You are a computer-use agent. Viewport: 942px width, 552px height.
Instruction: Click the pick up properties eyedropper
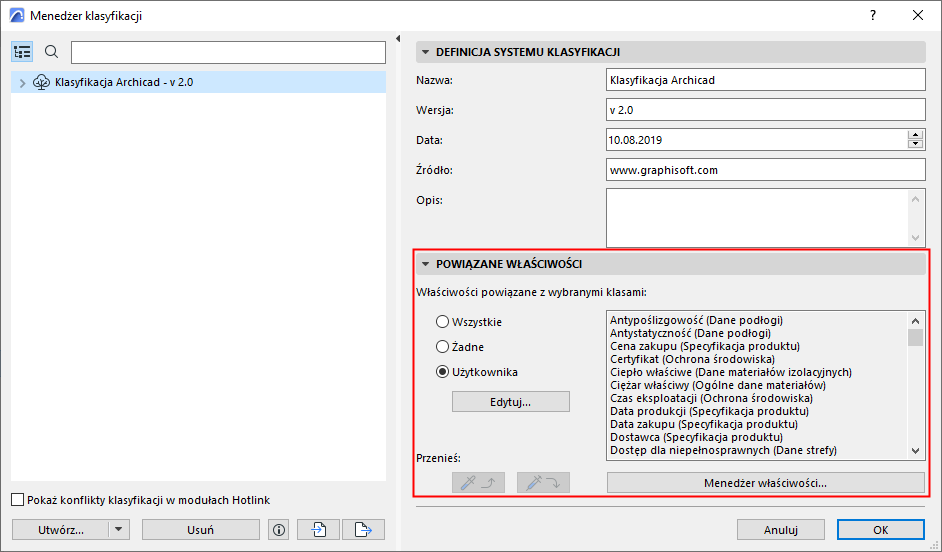pos(478,482)
